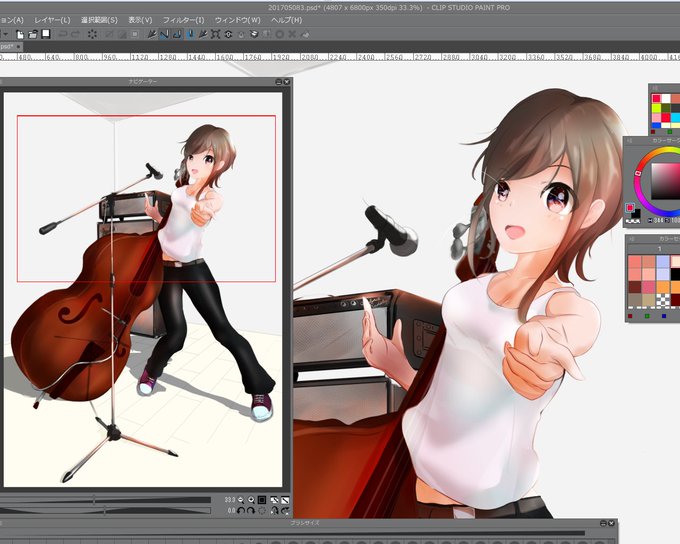The width and height of the screenshot is (680, 544).
Task: Click the Navigator fit to screen icon
Action: click(x=275, y=500)
